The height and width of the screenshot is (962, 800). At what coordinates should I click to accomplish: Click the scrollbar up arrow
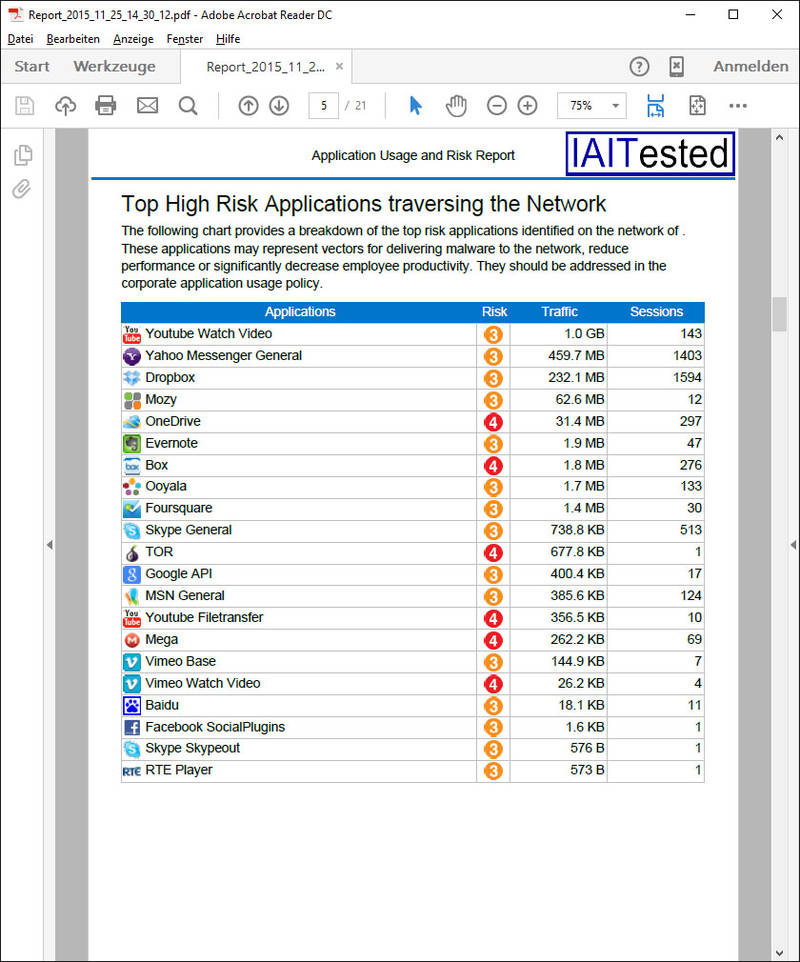click(779, 138)
